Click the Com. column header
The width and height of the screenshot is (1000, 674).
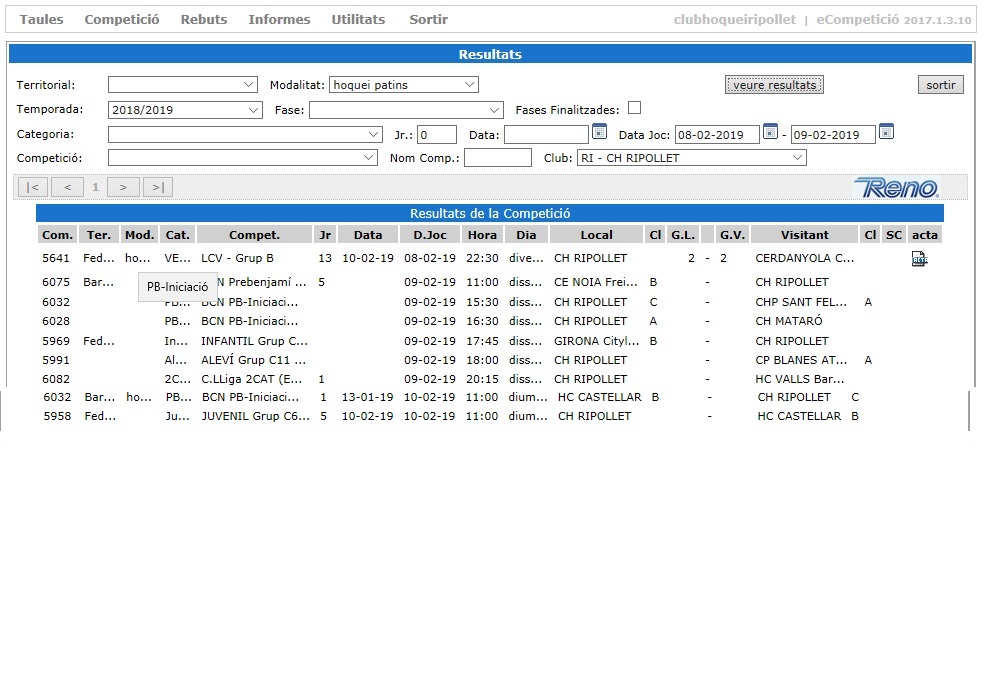[x=57, y=235]
